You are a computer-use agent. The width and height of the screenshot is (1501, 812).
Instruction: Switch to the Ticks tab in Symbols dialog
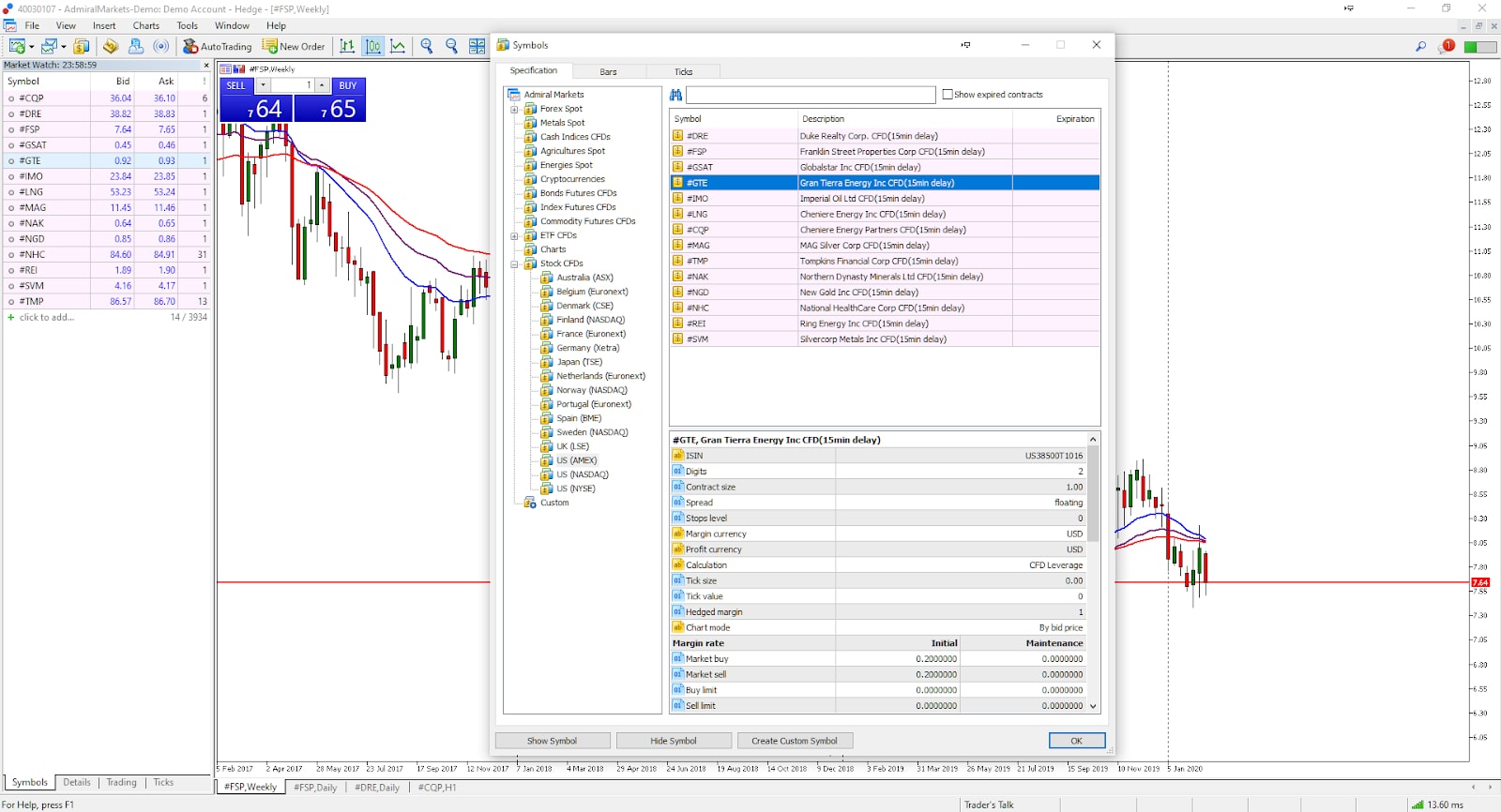tap(683, 71)
